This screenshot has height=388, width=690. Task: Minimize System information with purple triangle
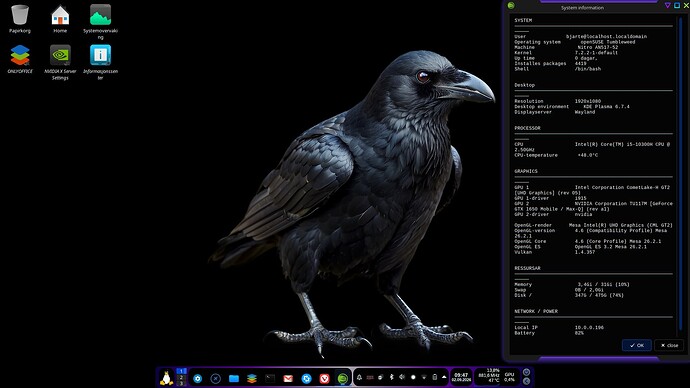[x=668, y=5]
